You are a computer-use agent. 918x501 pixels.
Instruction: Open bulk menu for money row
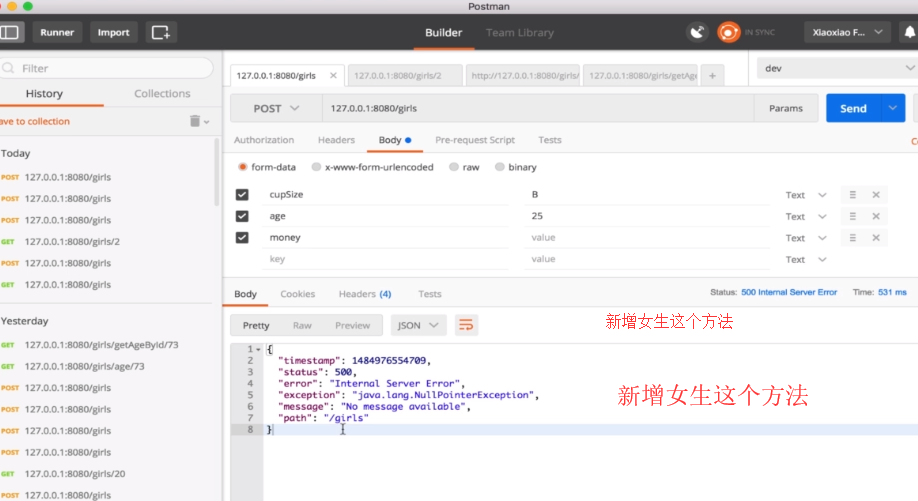tap(852, 238)
